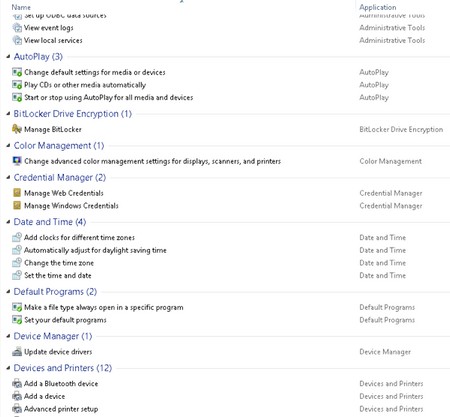Click icon beside Add clocks for different time zones

tap(17, 237)
